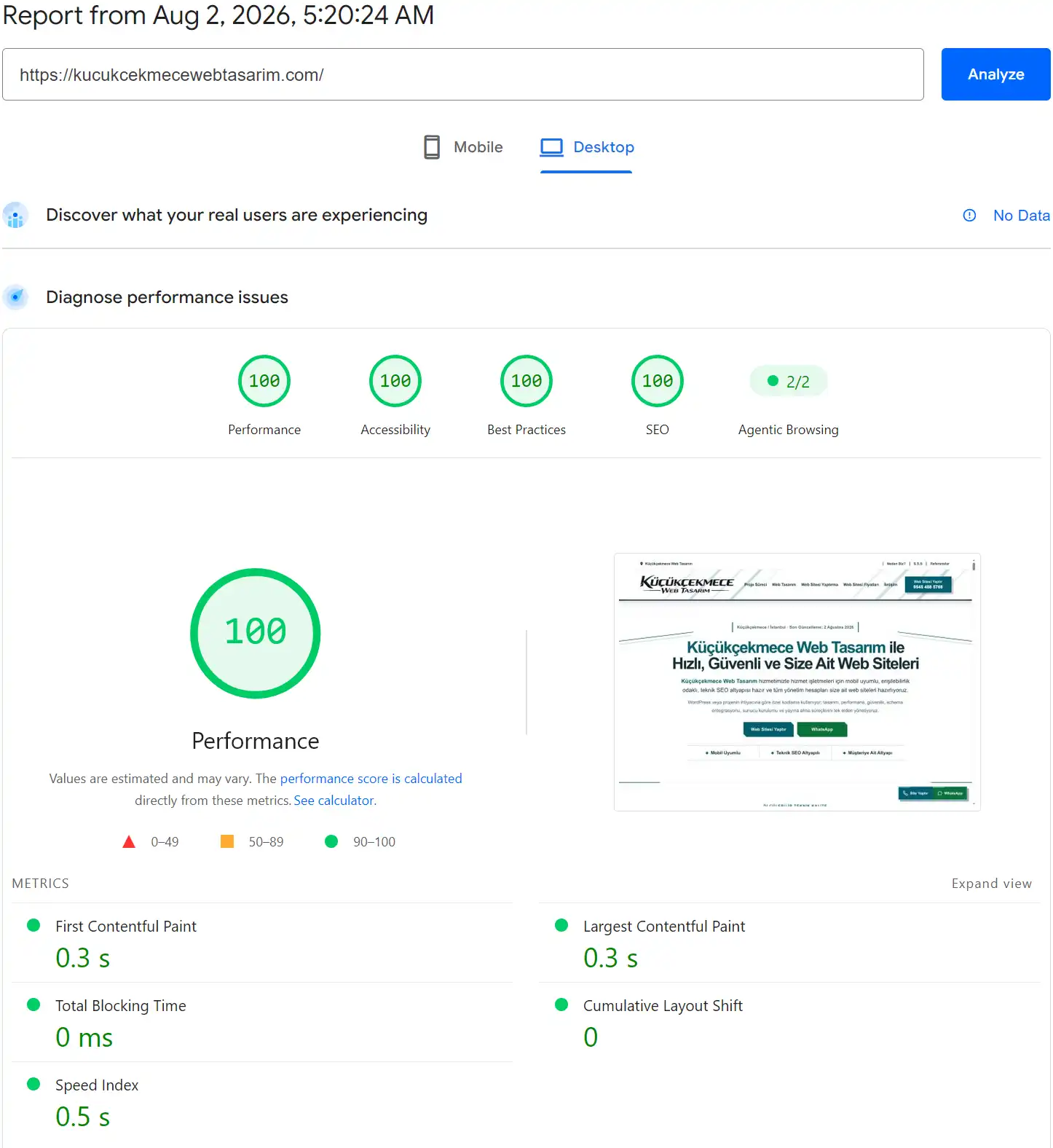Select the Desktop tab
This screenshot has width=1053, height=1148.
587,147
